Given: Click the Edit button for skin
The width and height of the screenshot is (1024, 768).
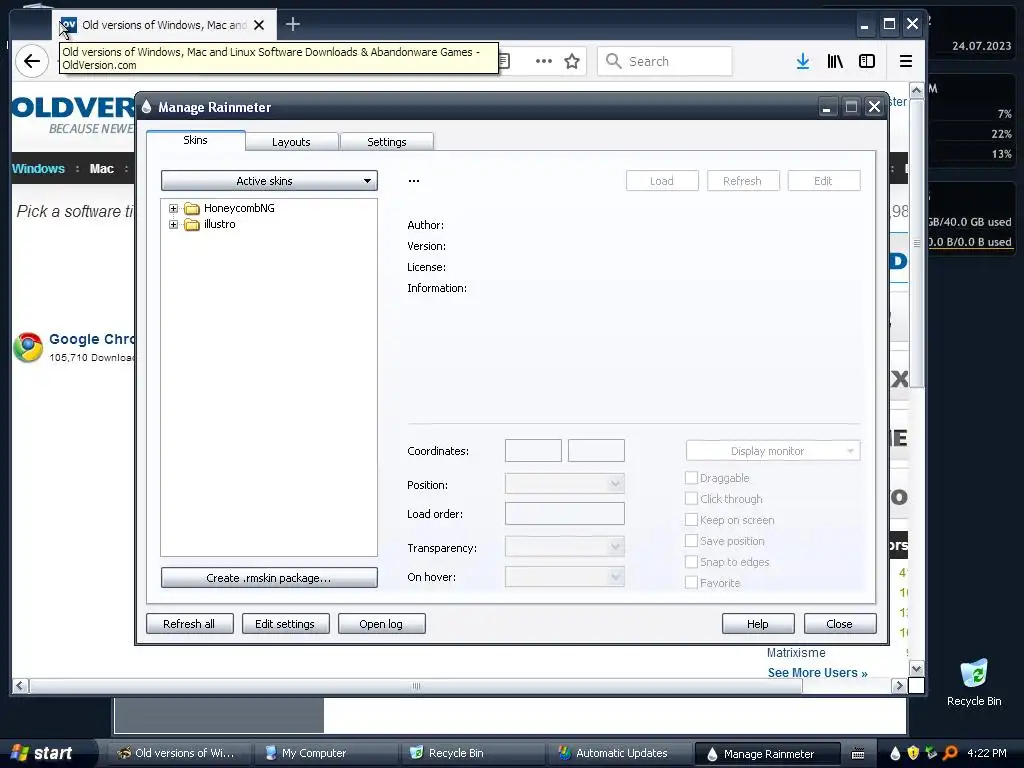Looking at the screenshot, I should (824, 181).
